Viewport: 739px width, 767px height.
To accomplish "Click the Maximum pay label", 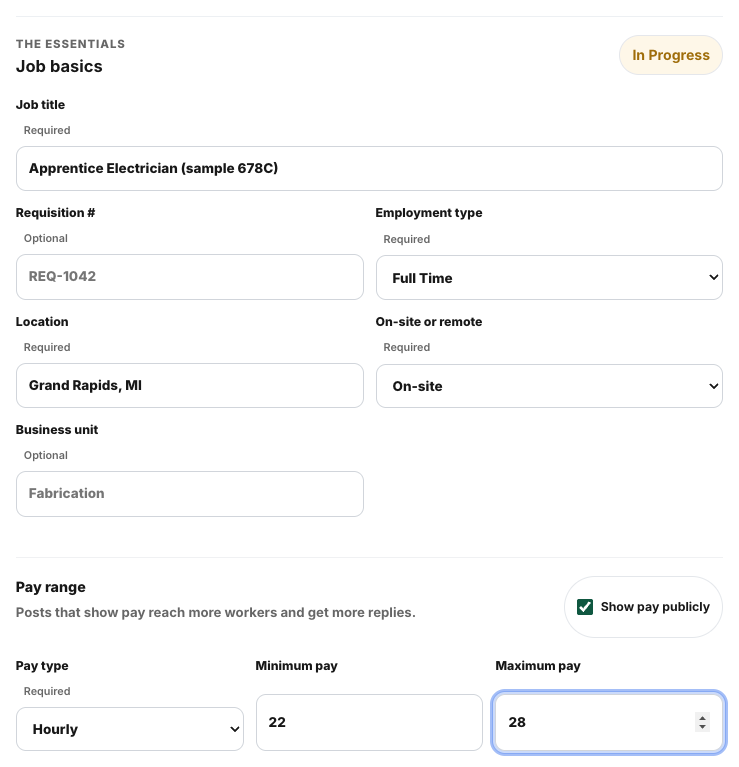I will [538, 666].
